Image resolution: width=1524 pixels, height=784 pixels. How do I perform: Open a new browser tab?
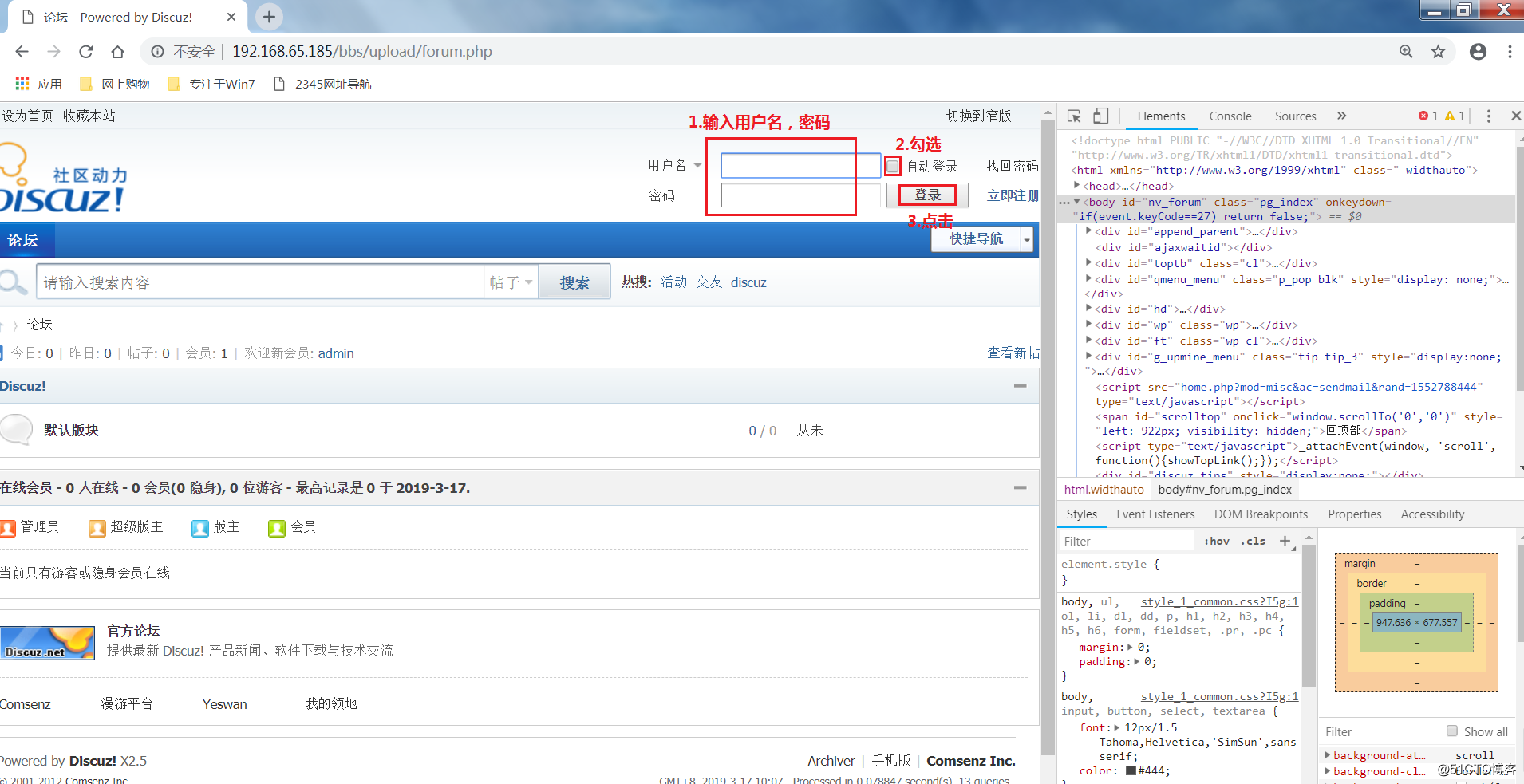click(x=269, y=17)
